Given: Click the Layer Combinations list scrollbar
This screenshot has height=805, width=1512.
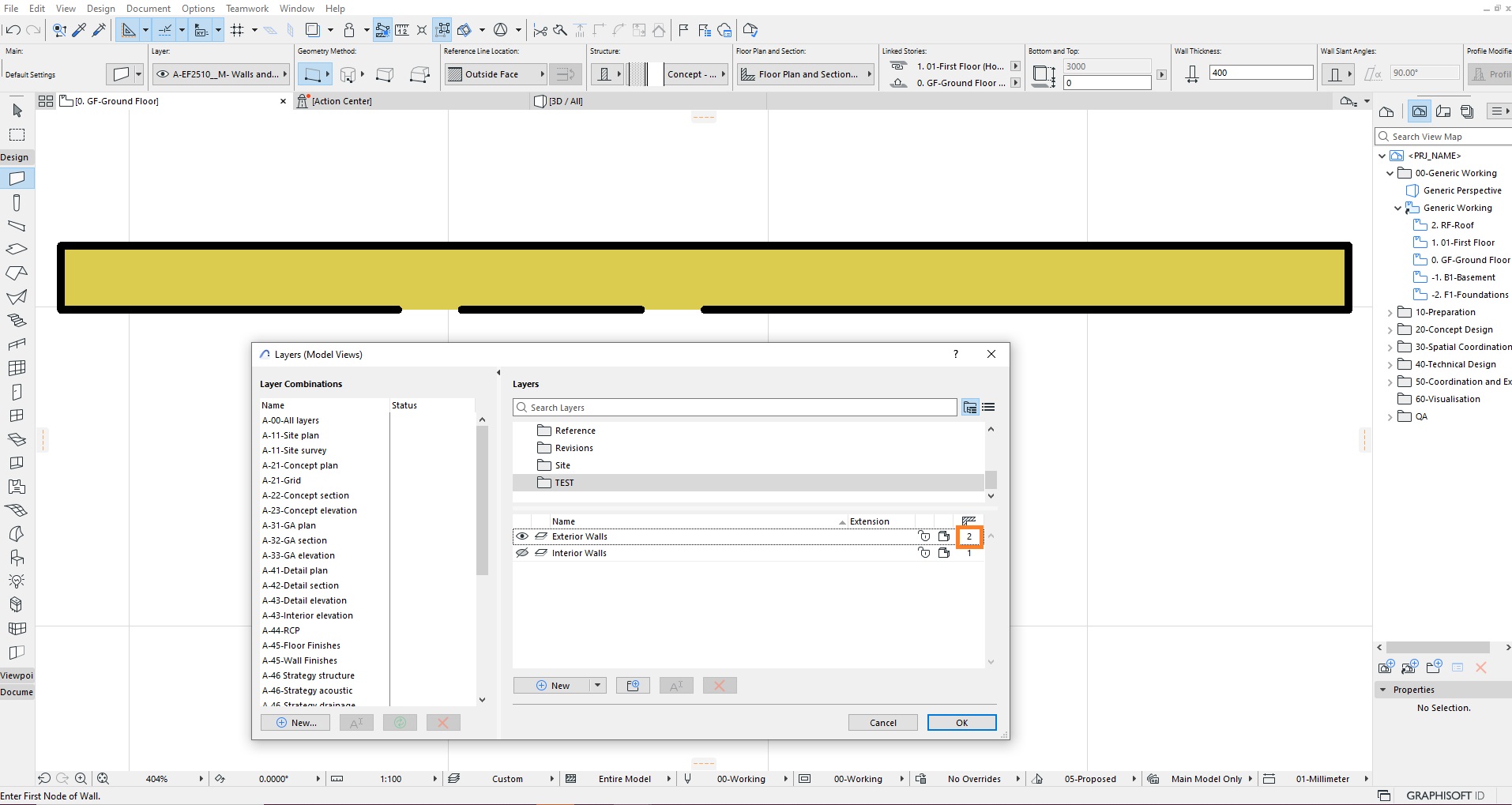Looking at the screenshot, I should point(483,500).
